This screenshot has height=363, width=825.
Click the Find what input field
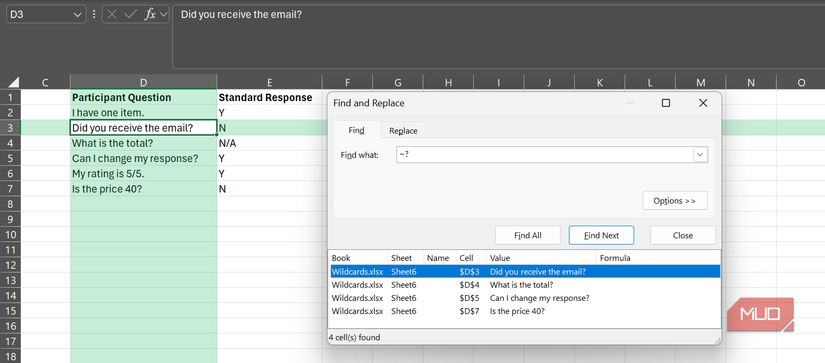tap(545, 155)
